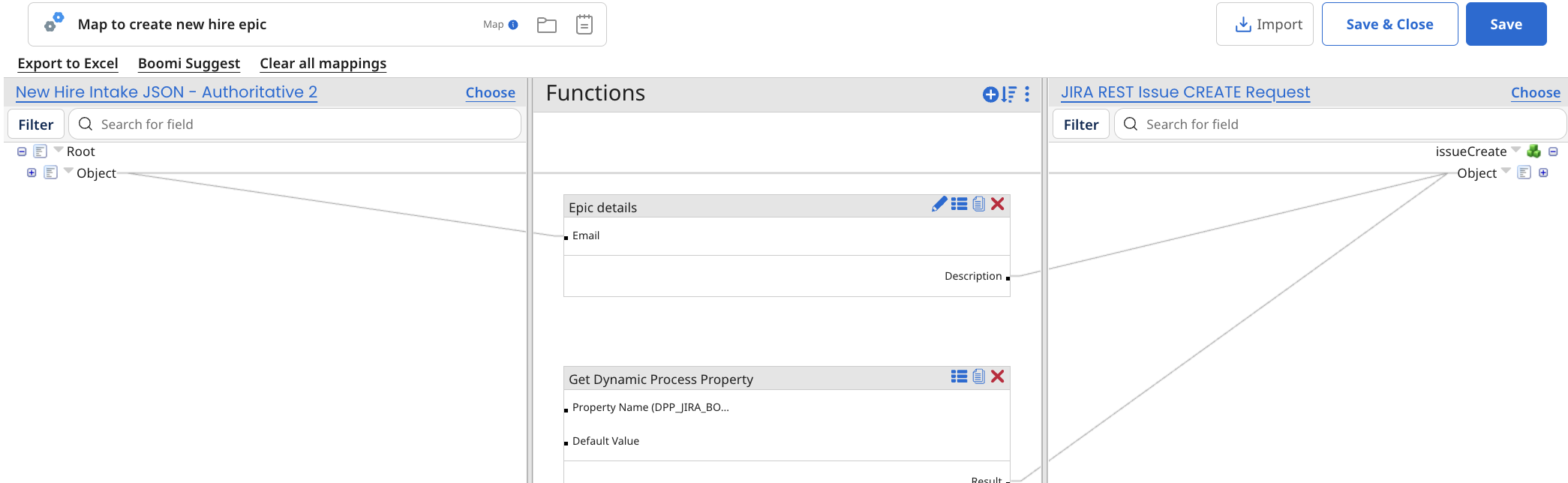Open the Functions three-dot options menu
1568x483 pixels.
pos(1027,94)
